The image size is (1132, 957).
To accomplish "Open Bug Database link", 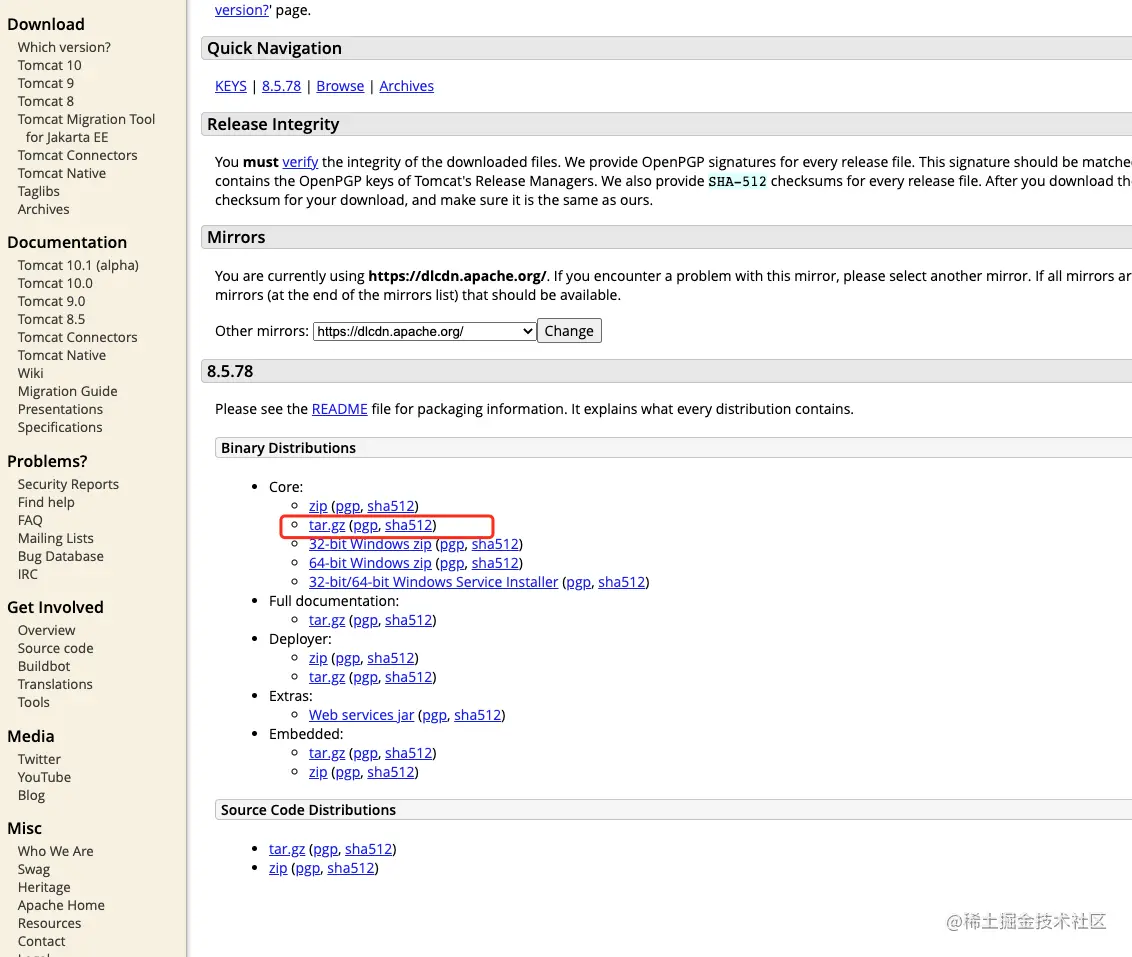I will [x=61, y=556].
